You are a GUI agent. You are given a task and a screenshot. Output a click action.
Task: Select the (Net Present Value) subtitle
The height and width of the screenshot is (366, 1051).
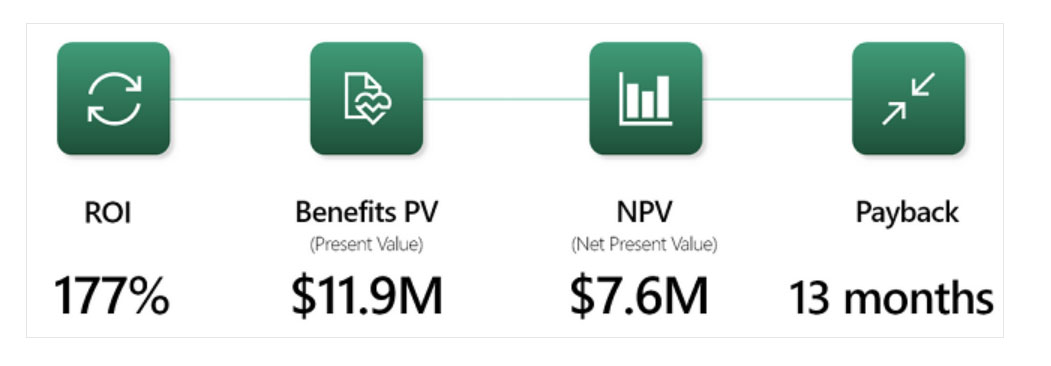tap(644, 245)
